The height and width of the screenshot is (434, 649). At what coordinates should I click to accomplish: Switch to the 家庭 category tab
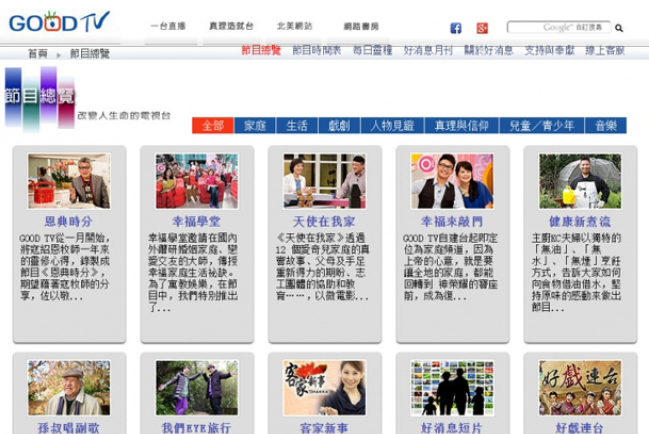pyautogui.click(x=255, y=126)
